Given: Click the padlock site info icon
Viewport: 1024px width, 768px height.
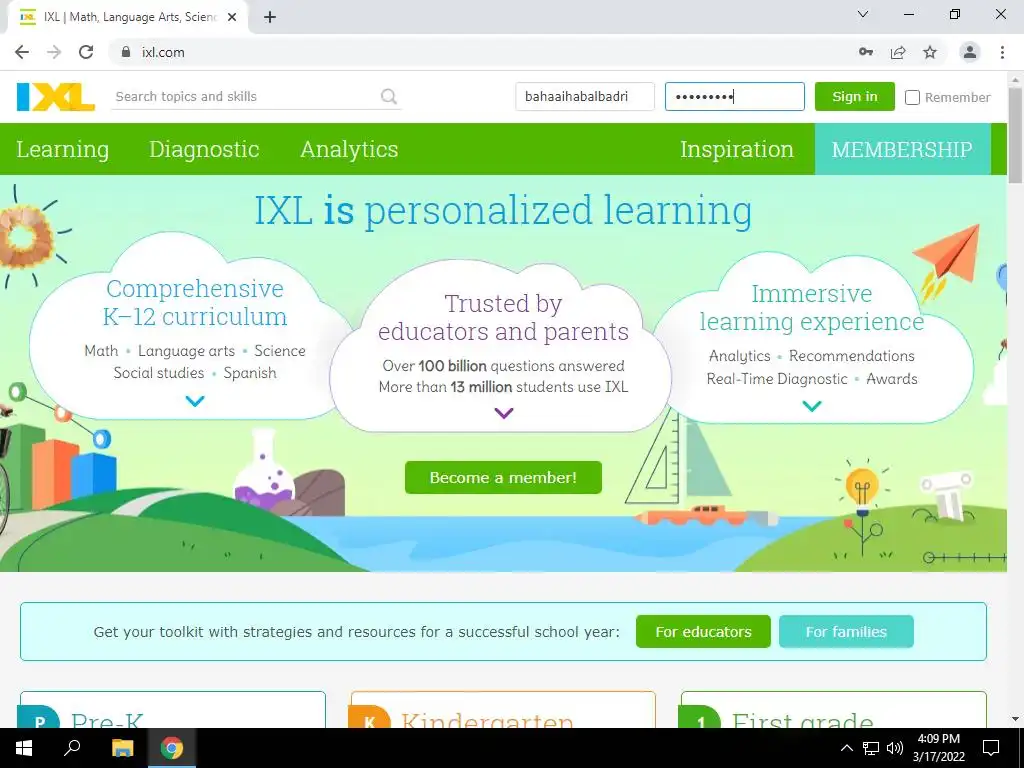Looking at the screenshot, I should tap(126, 52).
